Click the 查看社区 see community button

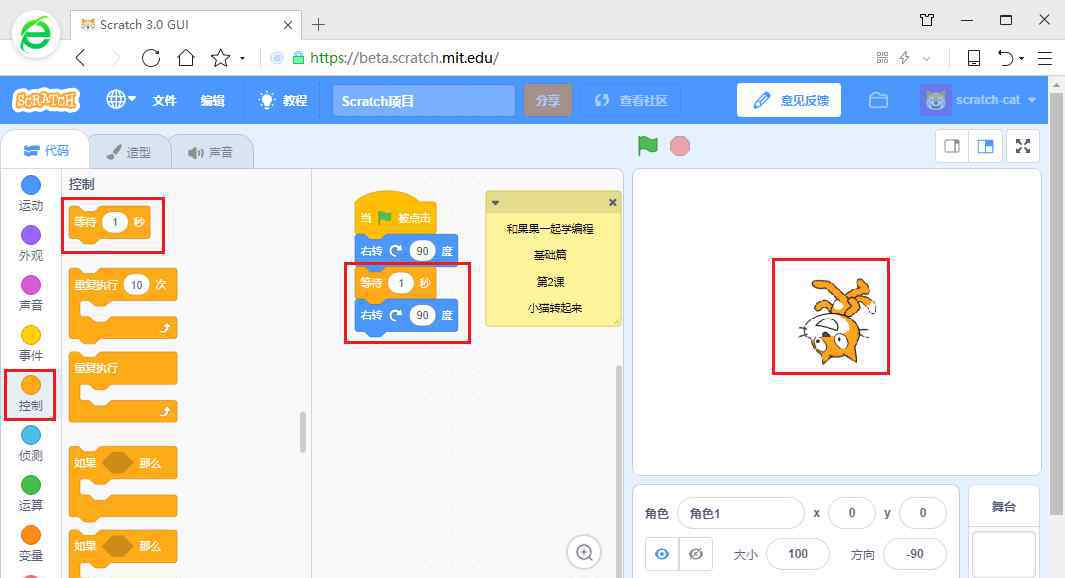coord(632,101)
